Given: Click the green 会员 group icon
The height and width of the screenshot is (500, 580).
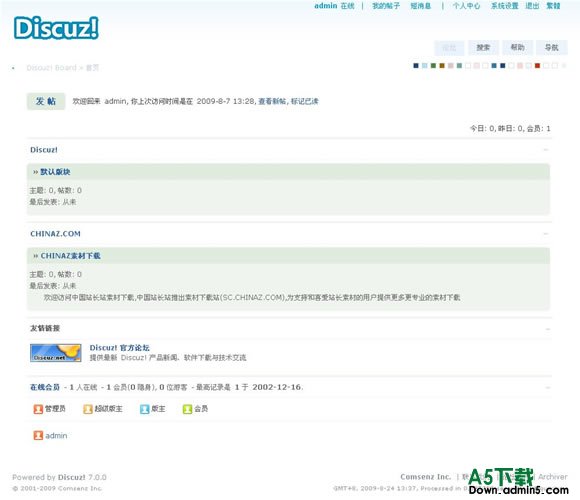Looking at the screenshot, I should (x=187, y=409).
